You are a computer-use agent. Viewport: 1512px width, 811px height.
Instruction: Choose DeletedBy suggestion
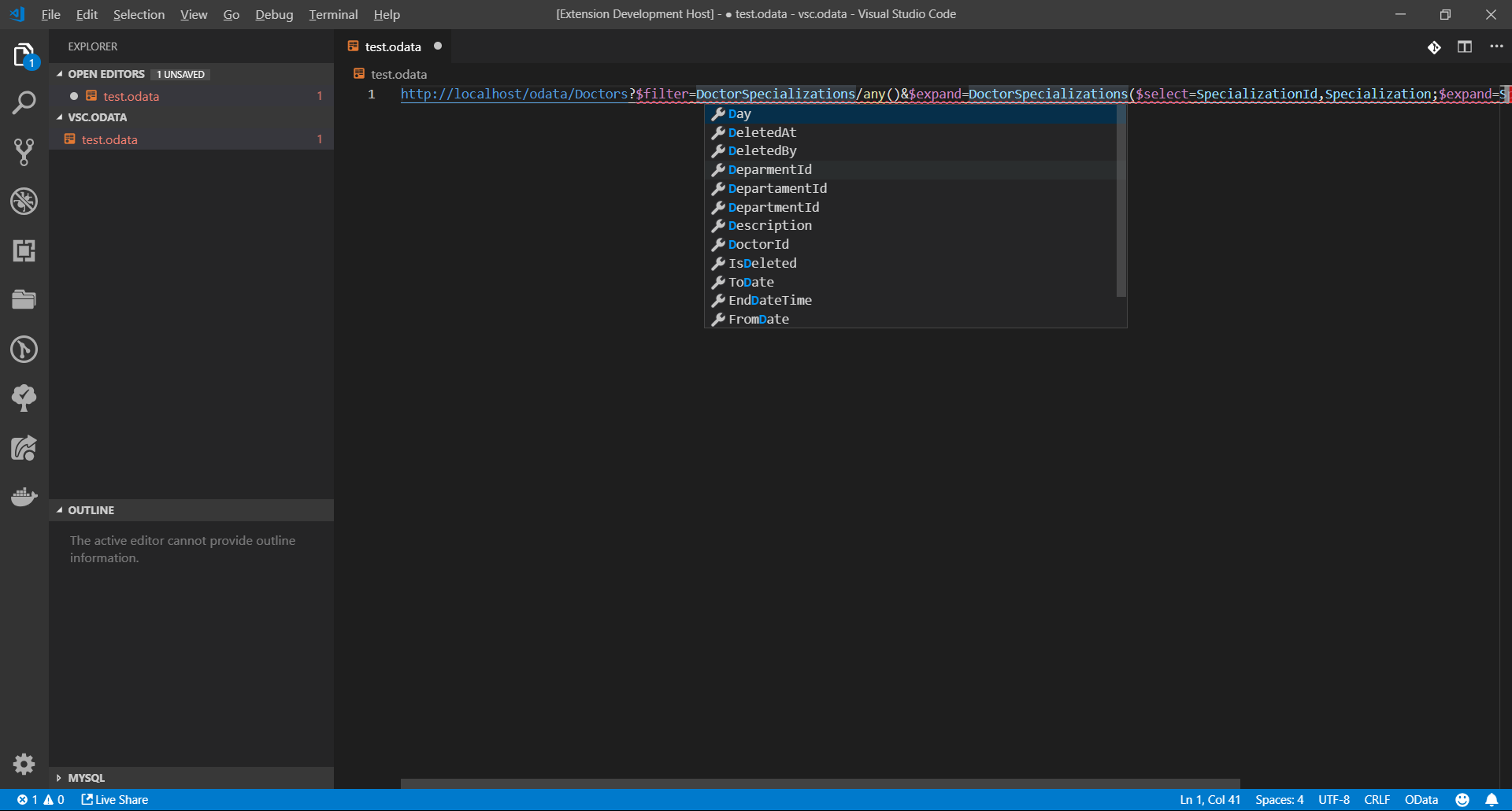910,150
